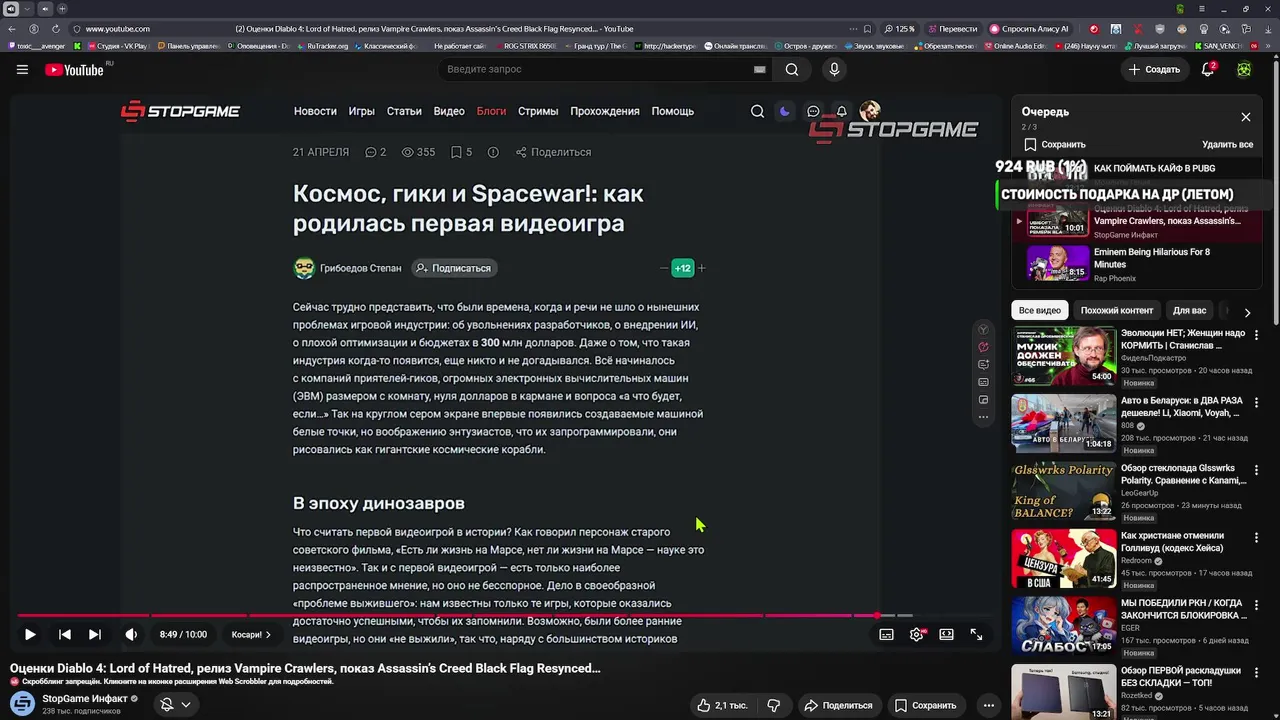Open Авто в Беларуси video title
Image resolution: width=1280 pixels, height=720 pixels.
click(x=1182, y=407)
